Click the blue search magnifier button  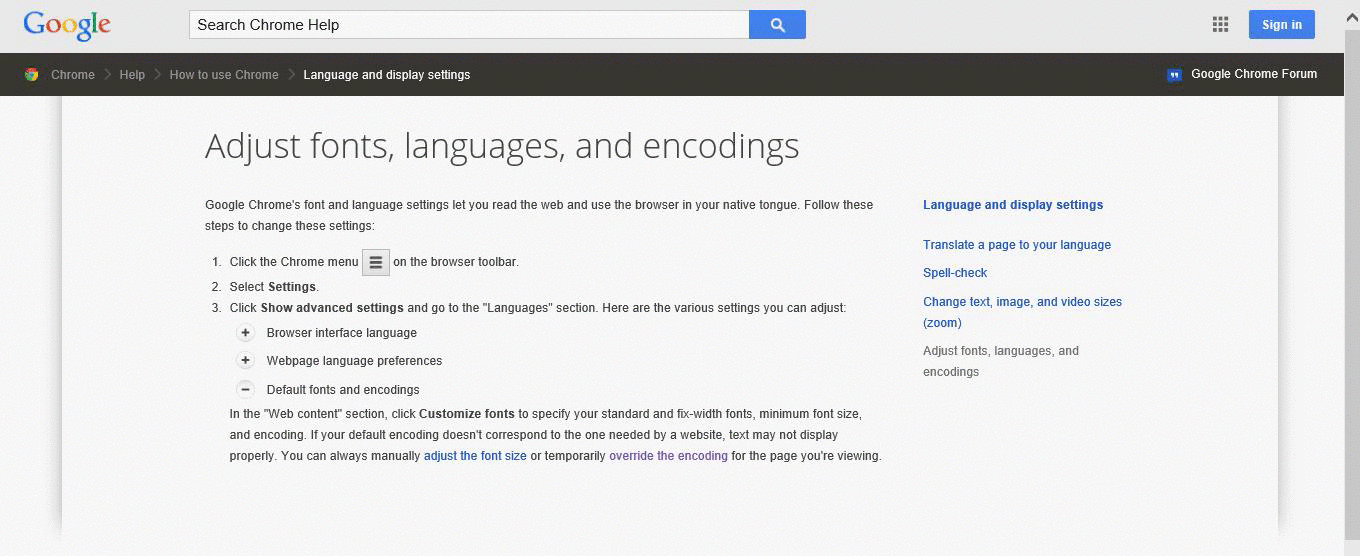point(777,25)
